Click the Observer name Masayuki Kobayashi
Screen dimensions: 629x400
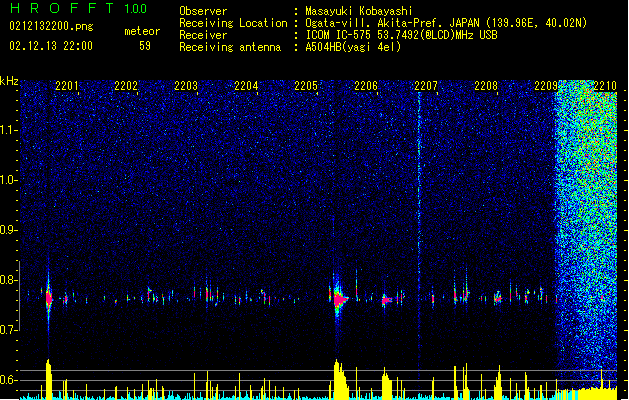point(359,11)
